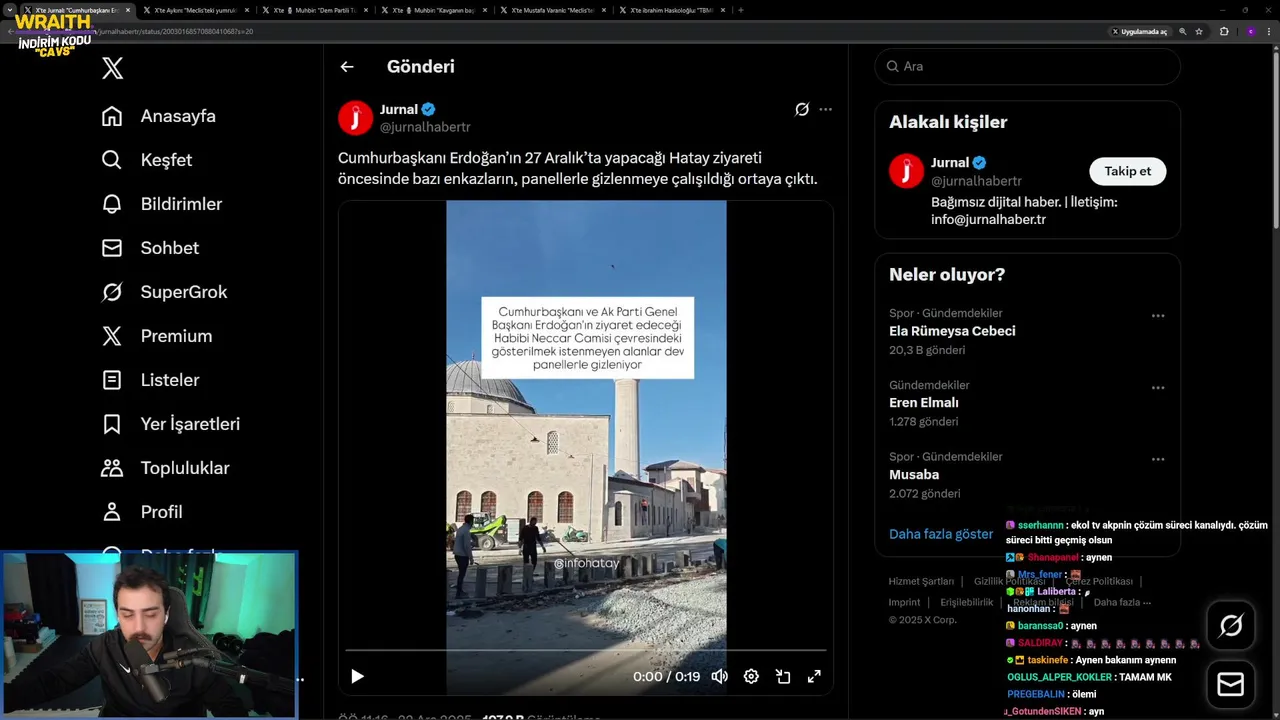Open Keşfet magnifier icon in sidebar
The height and width of the screenshot is (720, 1280).
click(112, 160)
